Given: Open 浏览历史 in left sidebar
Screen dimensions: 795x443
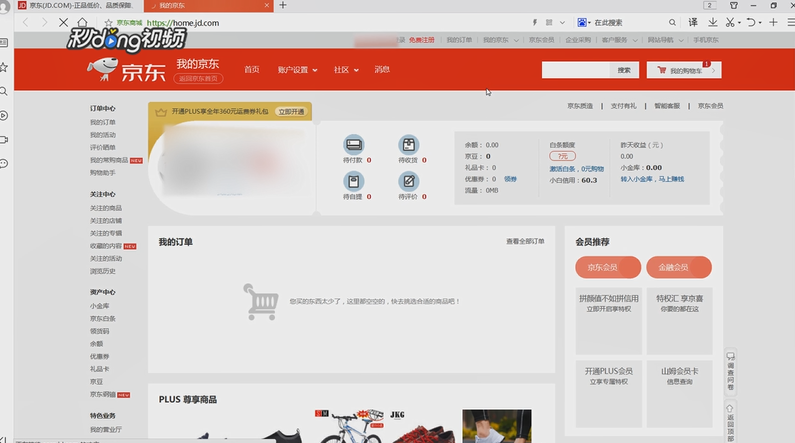Looking at the screenshot, I should [103, 271].
